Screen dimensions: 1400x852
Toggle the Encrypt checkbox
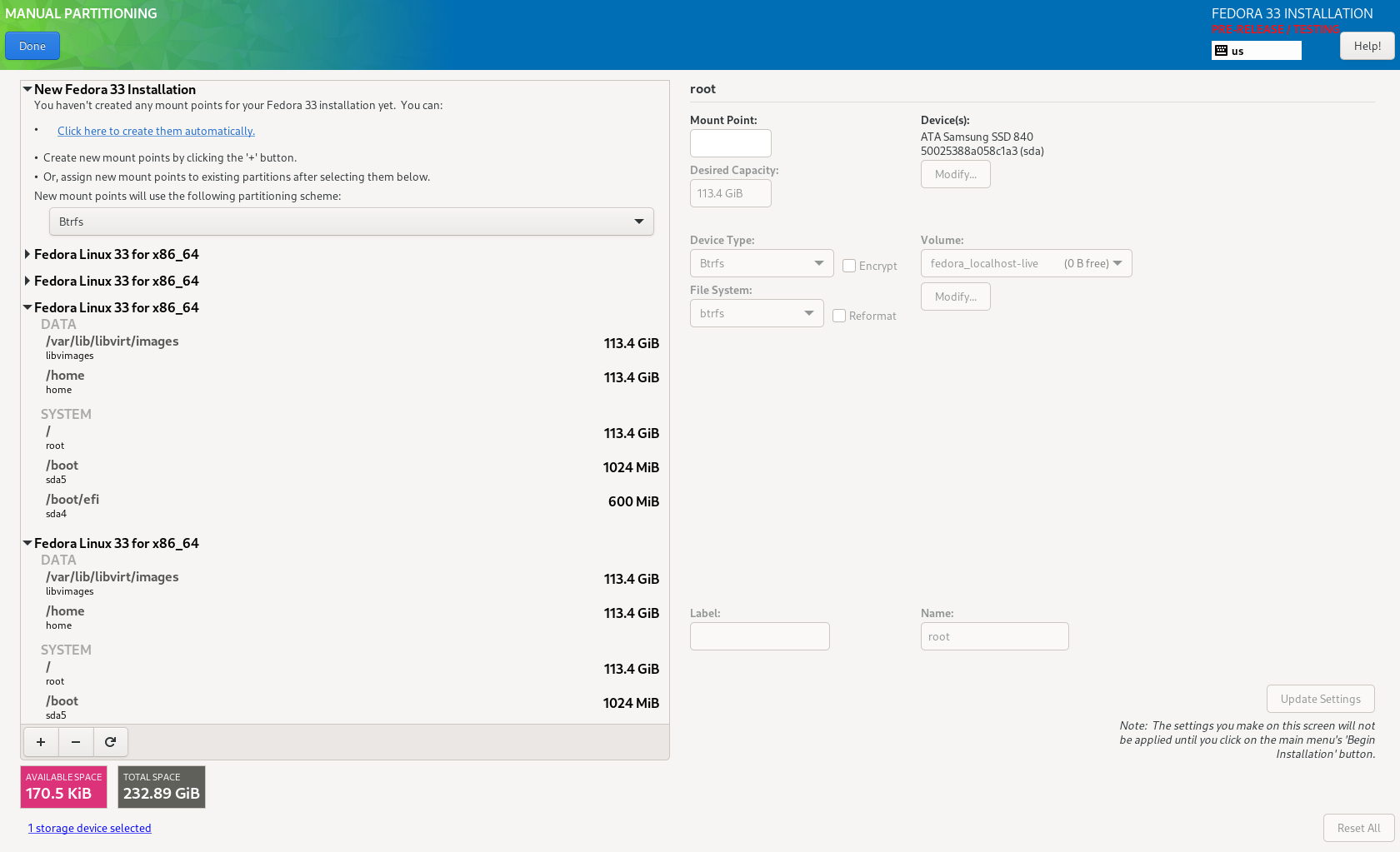tap(849, 266)
